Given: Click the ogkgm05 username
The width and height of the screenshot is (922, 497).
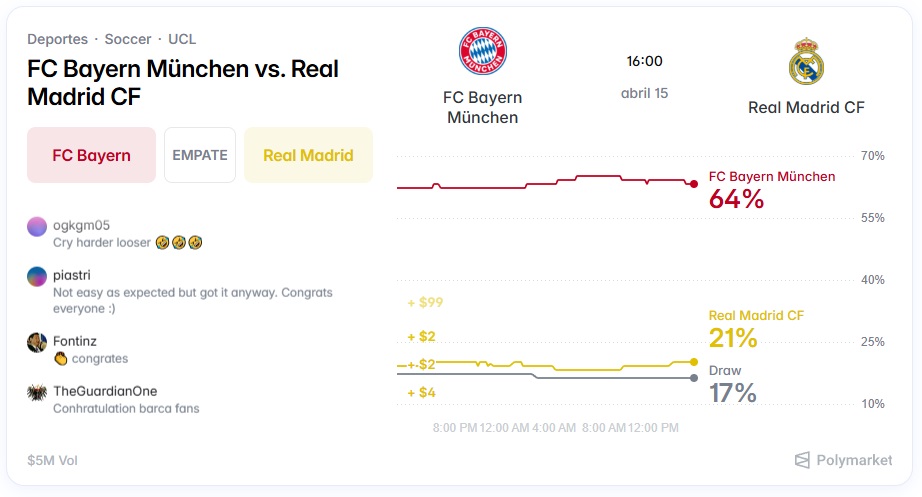Looking at the screenshot, I should (x=81, y=225).
